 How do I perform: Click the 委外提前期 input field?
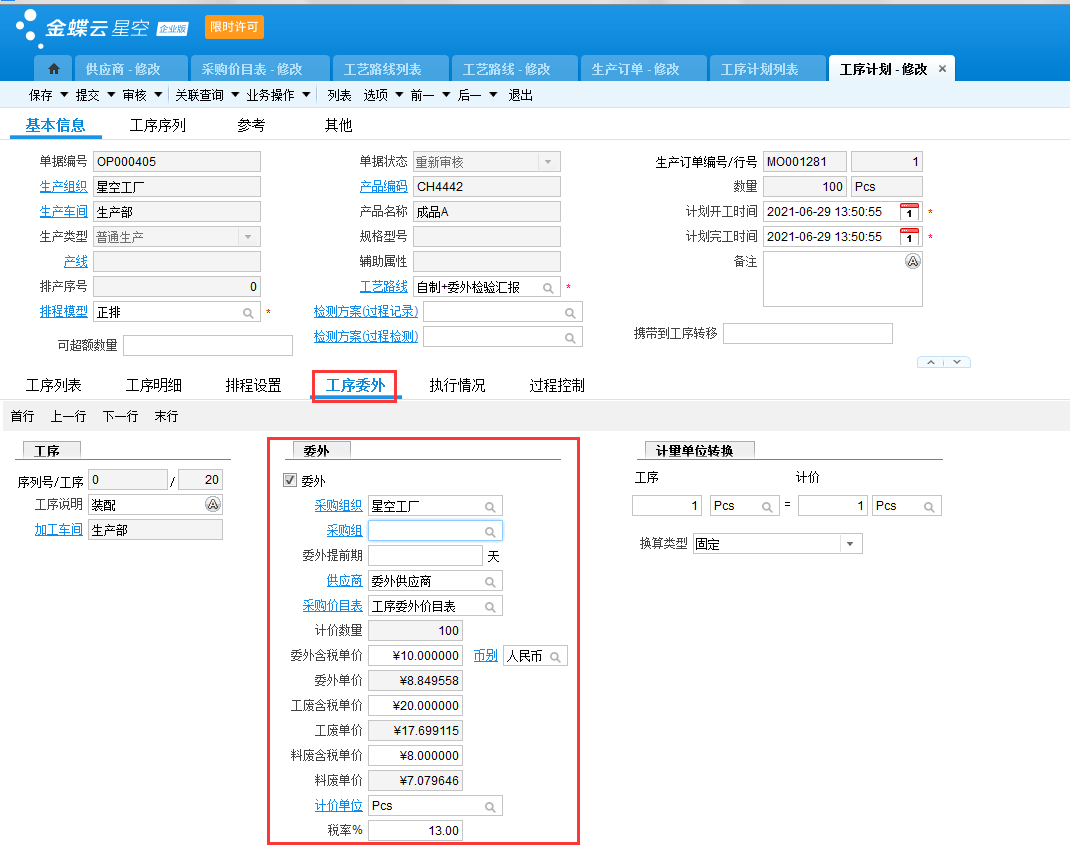pyautogui.click(x=425, y=555)
